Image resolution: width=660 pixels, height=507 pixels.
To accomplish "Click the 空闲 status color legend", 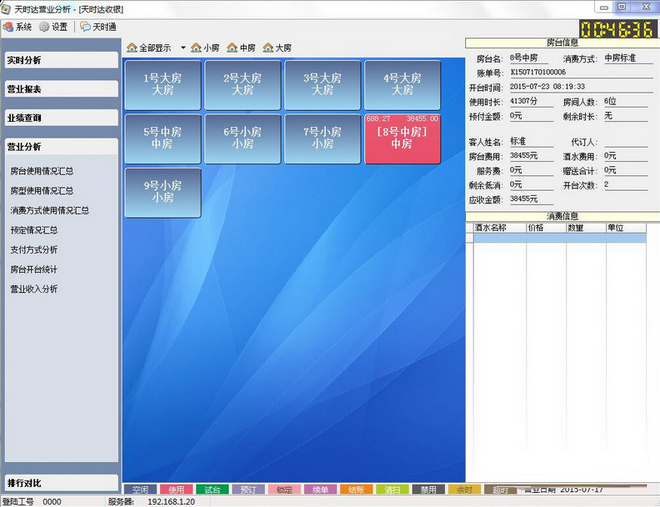I will pos(140,490).
